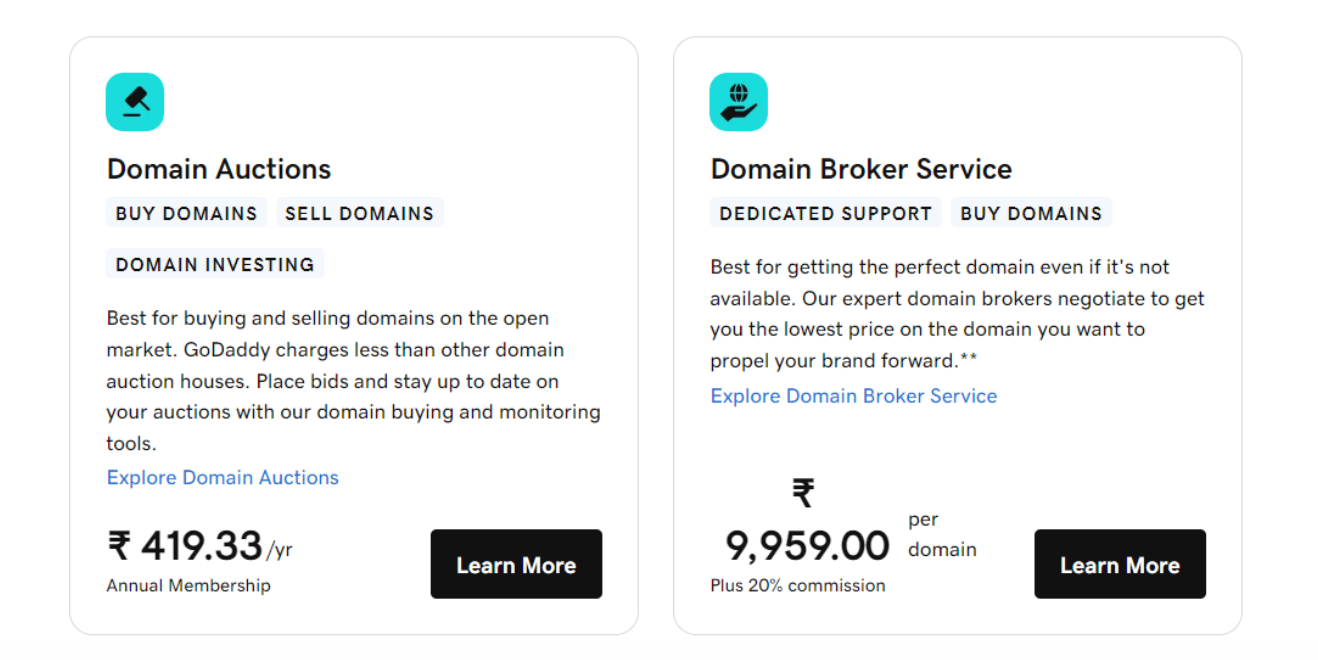This screenshot has width=1318, height=660.
Task: Click the Annual Membership label
Action: coord(188,586)
